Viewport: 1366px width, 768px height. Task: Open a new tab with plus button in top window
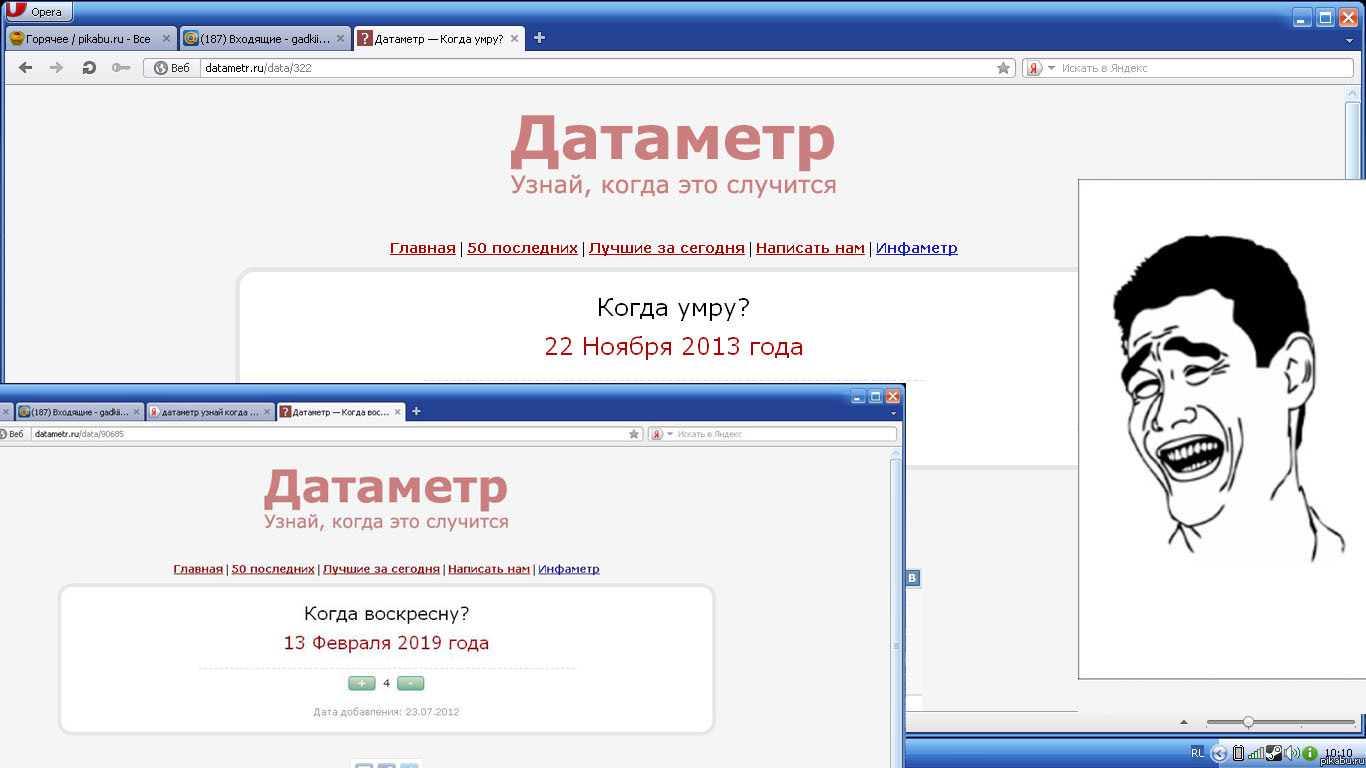540,38
